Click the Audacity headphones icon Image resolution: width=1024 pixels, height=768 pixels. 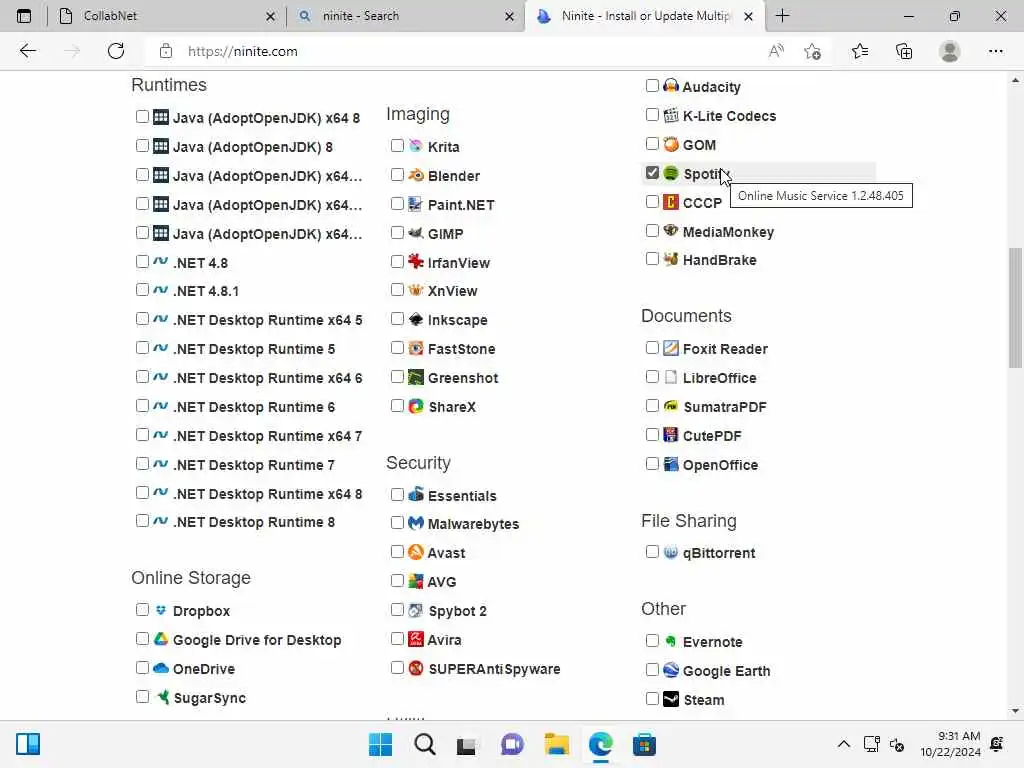[x=671, y=86]
